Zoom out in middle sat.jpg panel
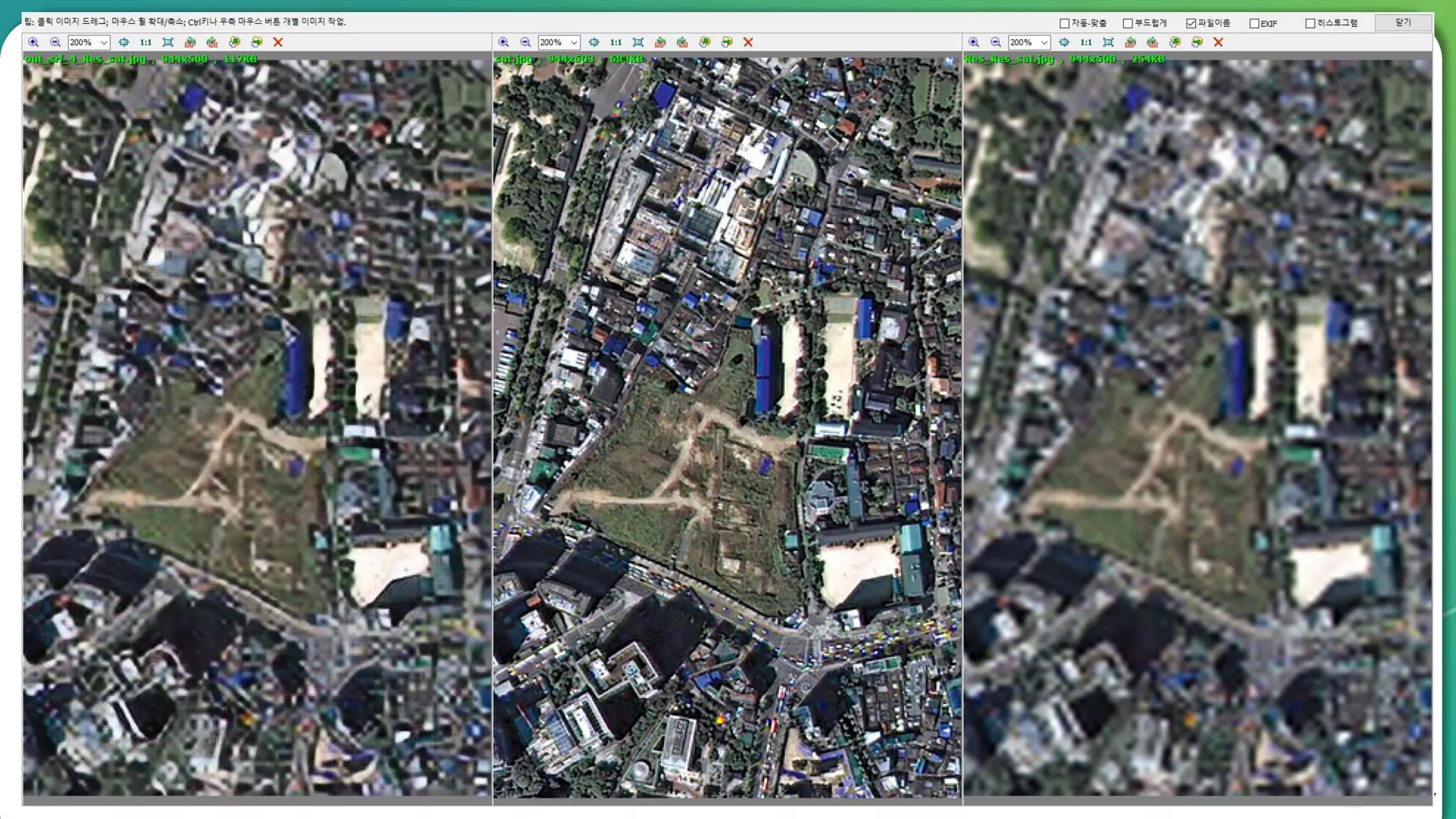 tap(525, 43)
